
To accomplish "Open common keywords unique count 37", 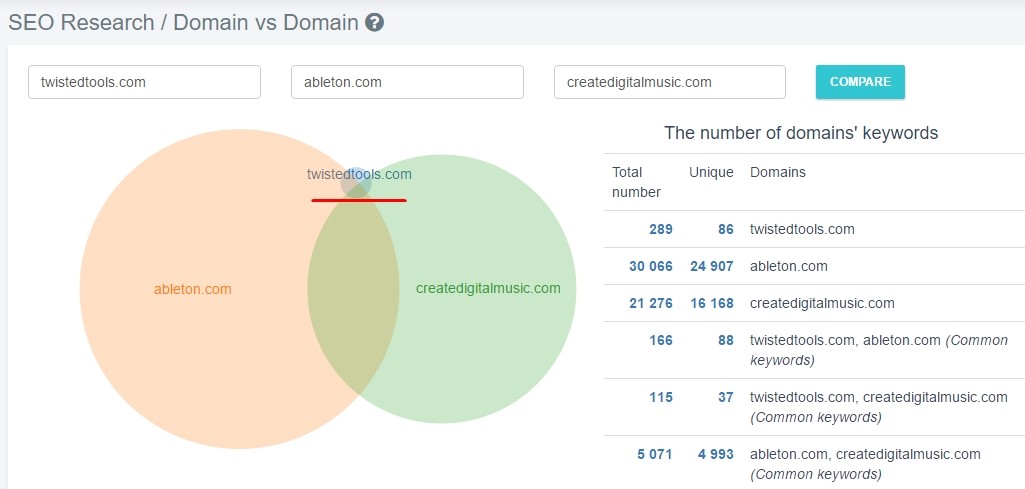I will (x=725, y=397).
